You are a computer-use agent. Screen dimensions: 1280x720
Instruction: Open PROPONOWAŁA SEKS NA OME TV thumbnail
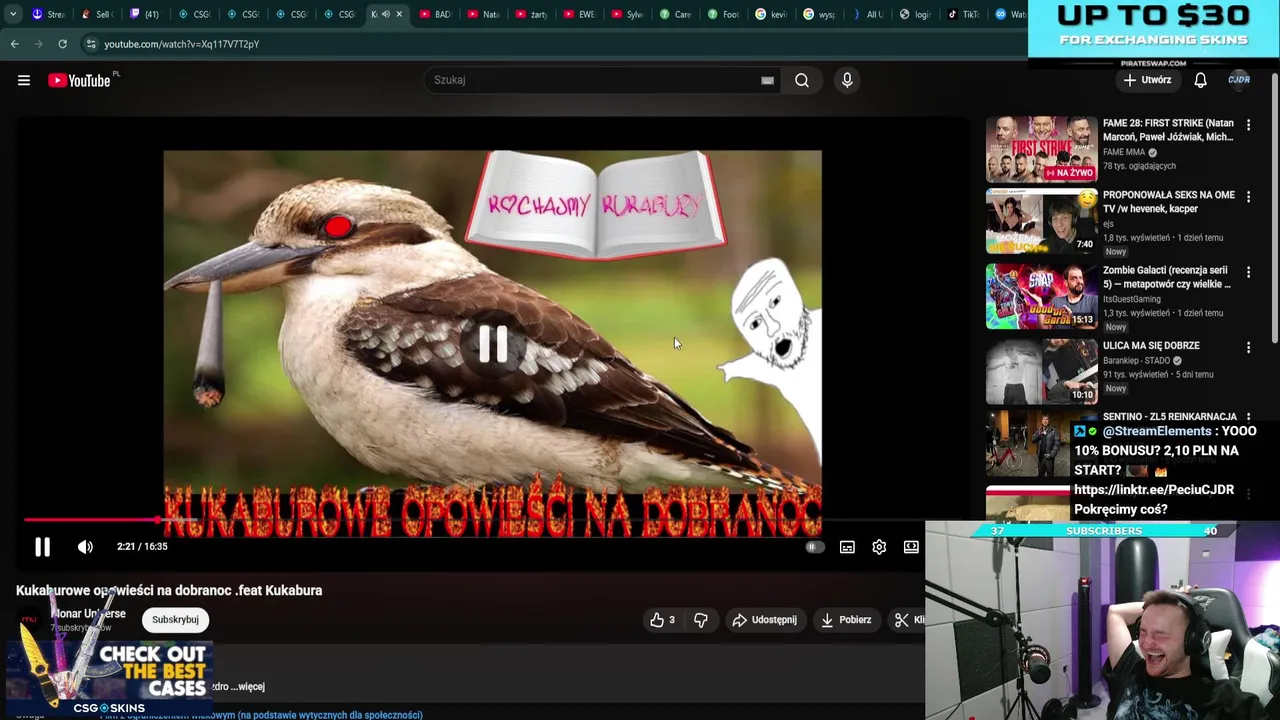point(1041,221)
